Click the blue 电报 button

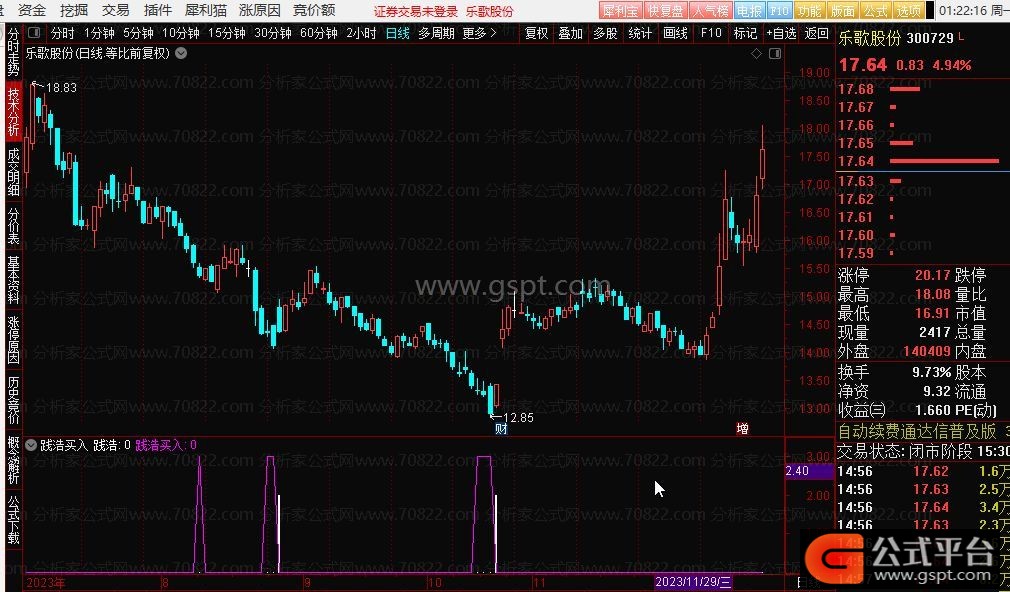(748, 10)
